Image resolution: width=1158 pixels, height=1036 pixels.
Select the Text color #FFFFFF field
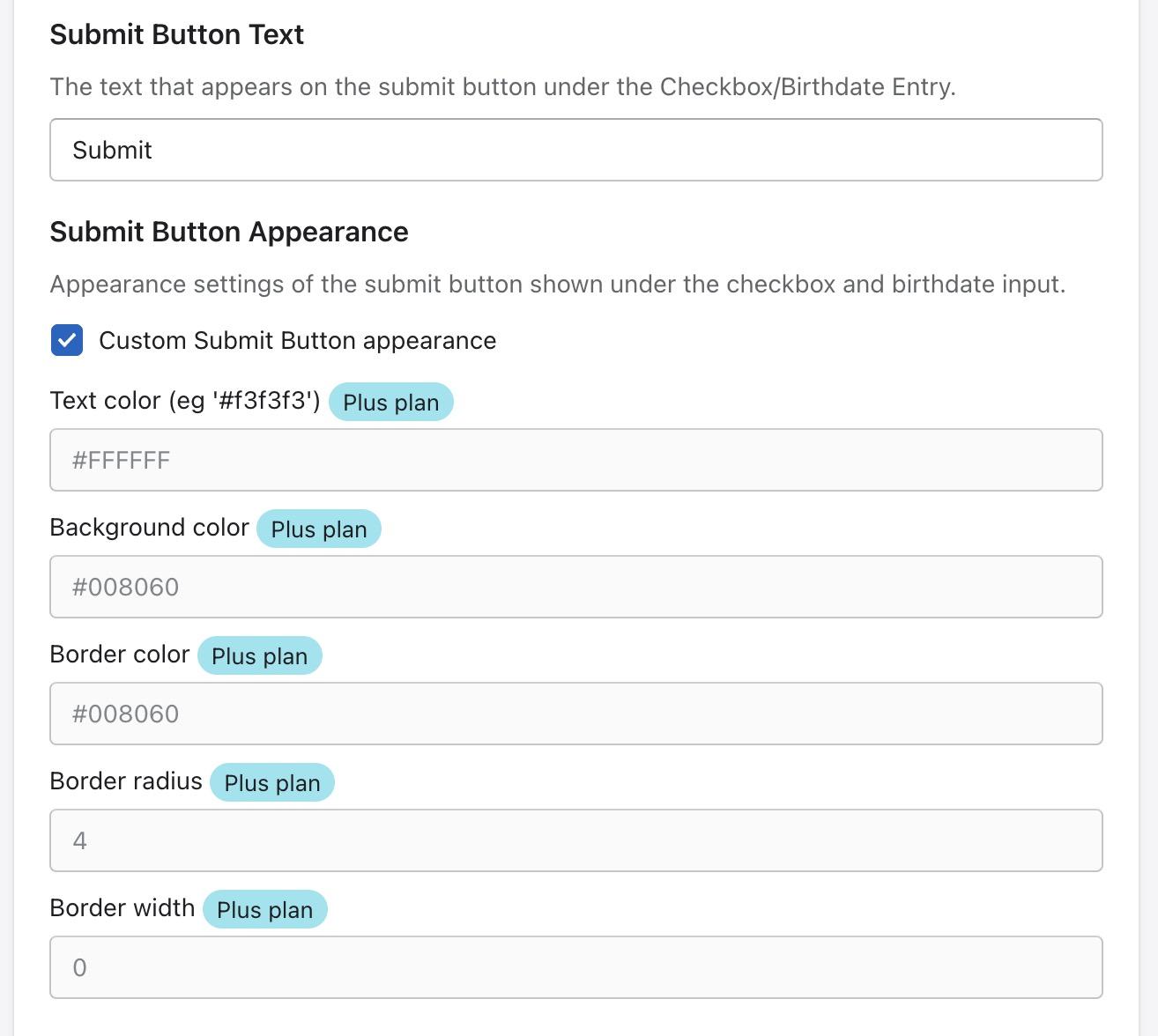pos(575,460)
